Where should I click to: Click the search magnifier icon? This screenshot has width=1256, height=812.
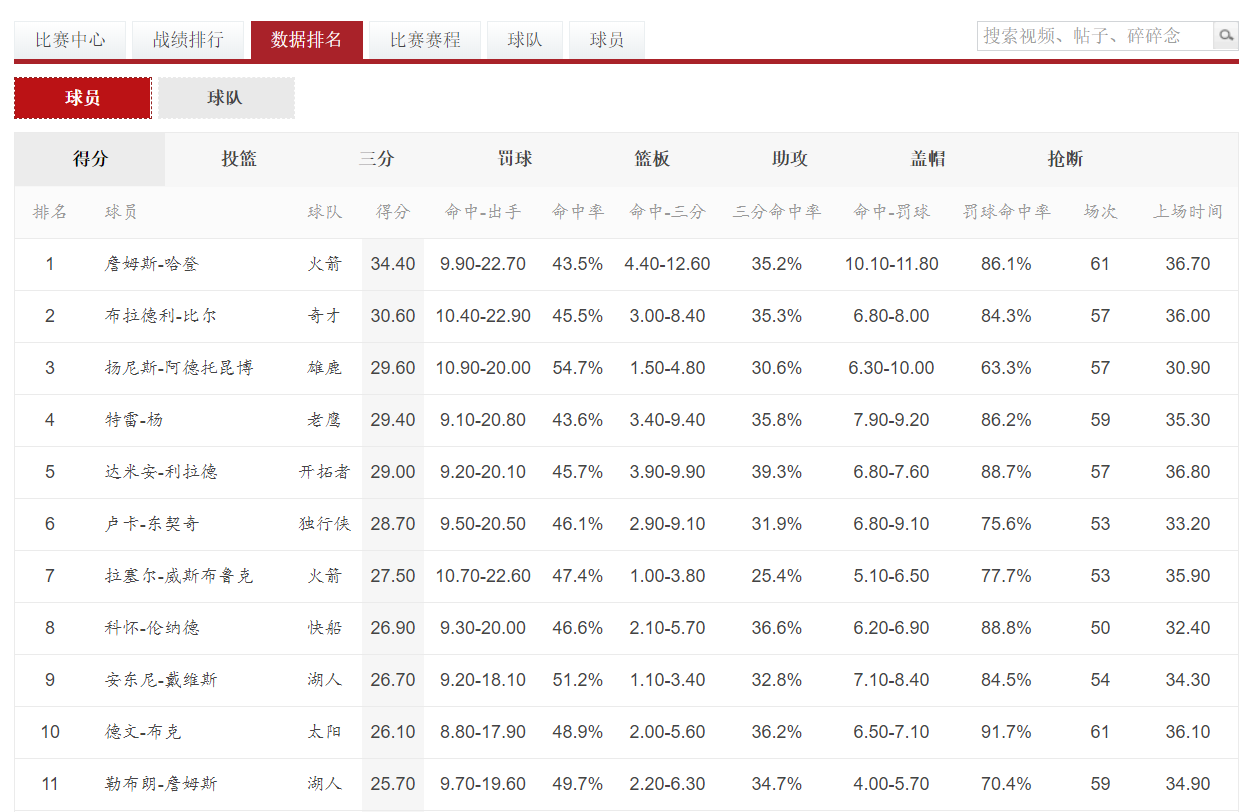click(x=1226, y=36)
